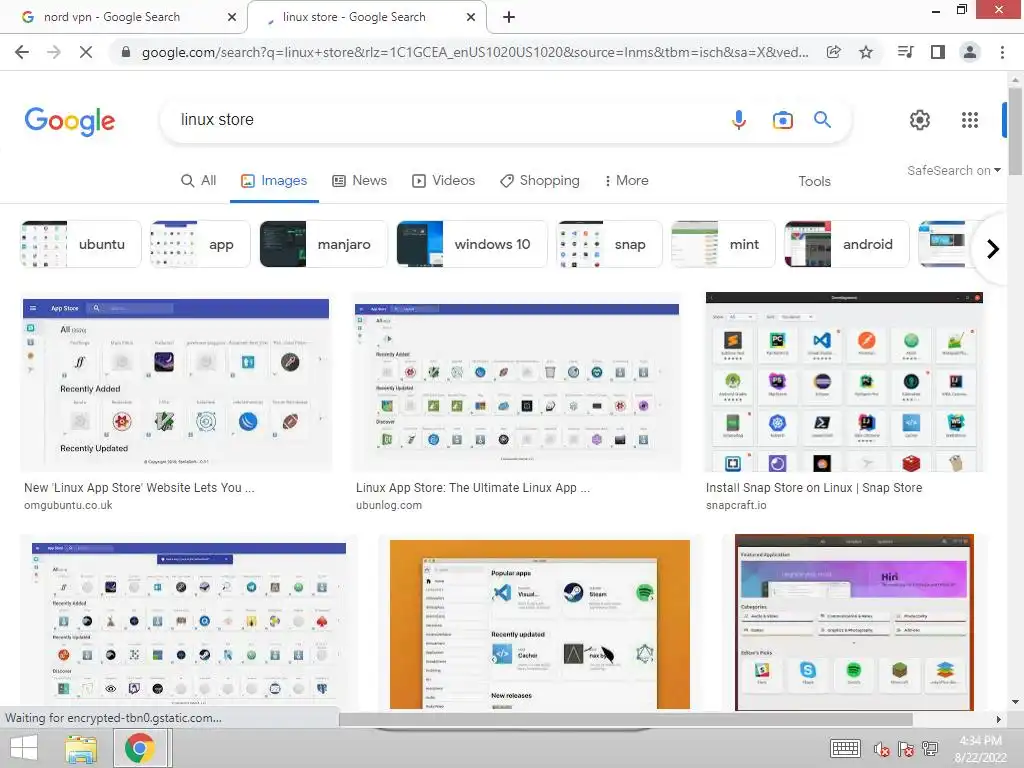Filter images by windows 10 chip
Viewport: 1024px width, 768px height.
point(472,244)
